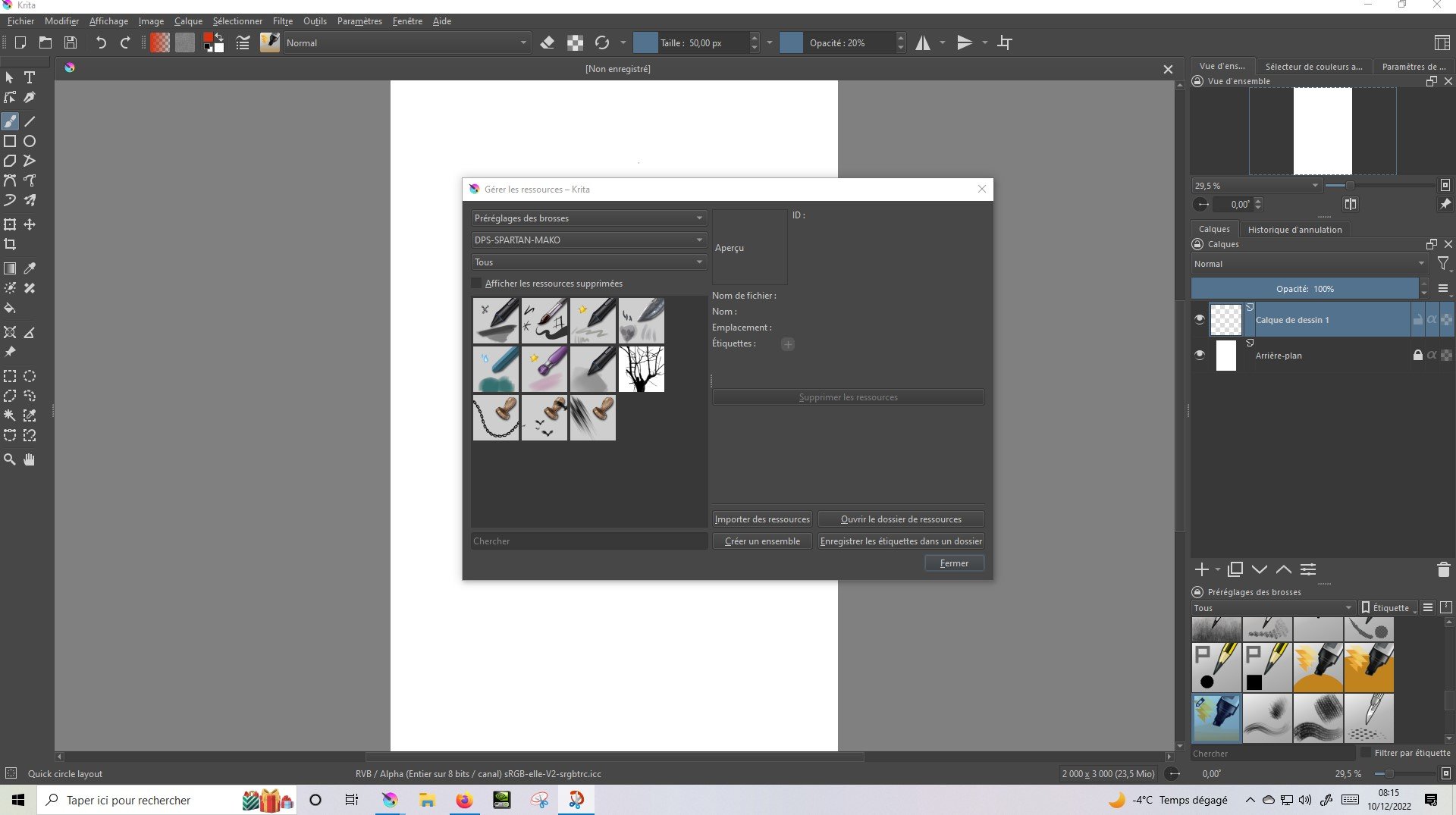Click the layer Opacité 100% slider
The width and height of the screenshot is (1456, 815).
pos(1304,289)
